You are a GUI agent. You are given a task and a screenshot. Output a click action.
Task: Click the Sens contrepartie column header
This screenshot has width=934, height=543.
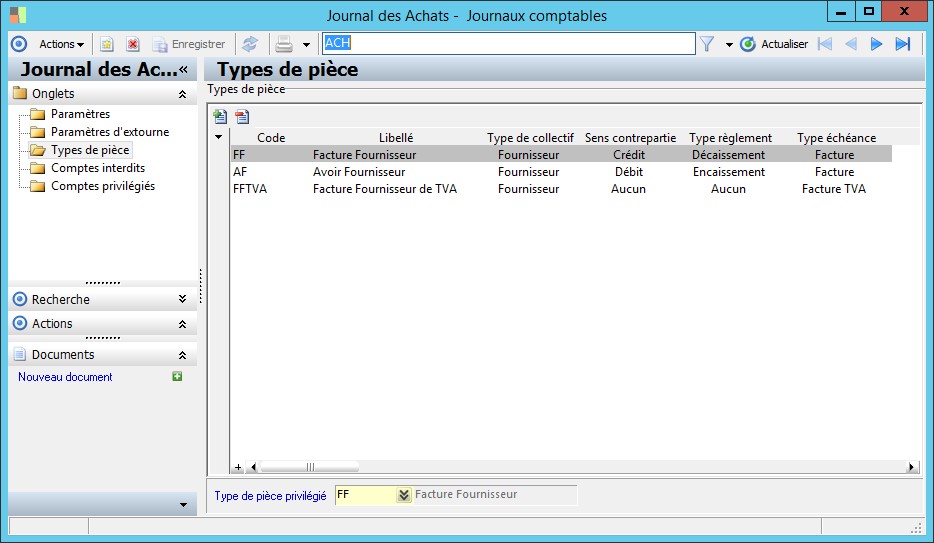click(x=630, y=138)
